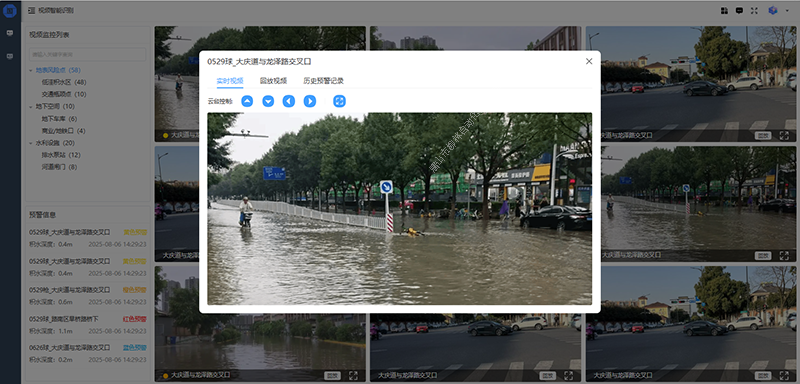Select 排水泵站 (12) in the tree

coord(61,155)
